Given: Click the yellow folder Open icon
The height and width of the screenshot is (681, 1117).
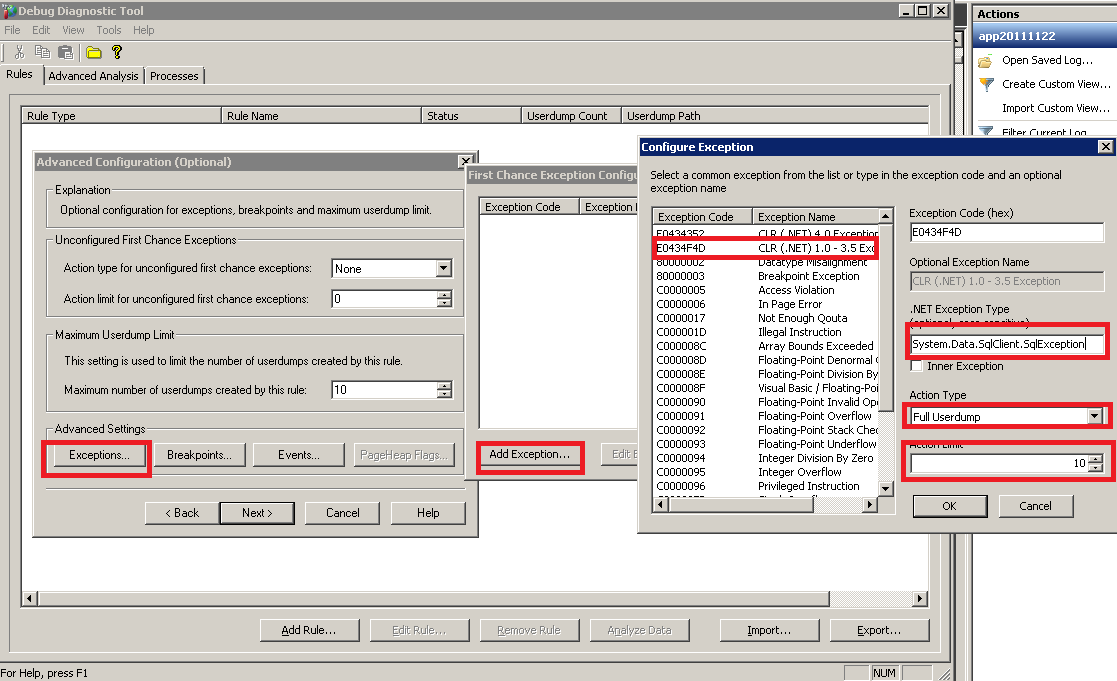Looking at the screenshot, I should (x=94, y=52).
